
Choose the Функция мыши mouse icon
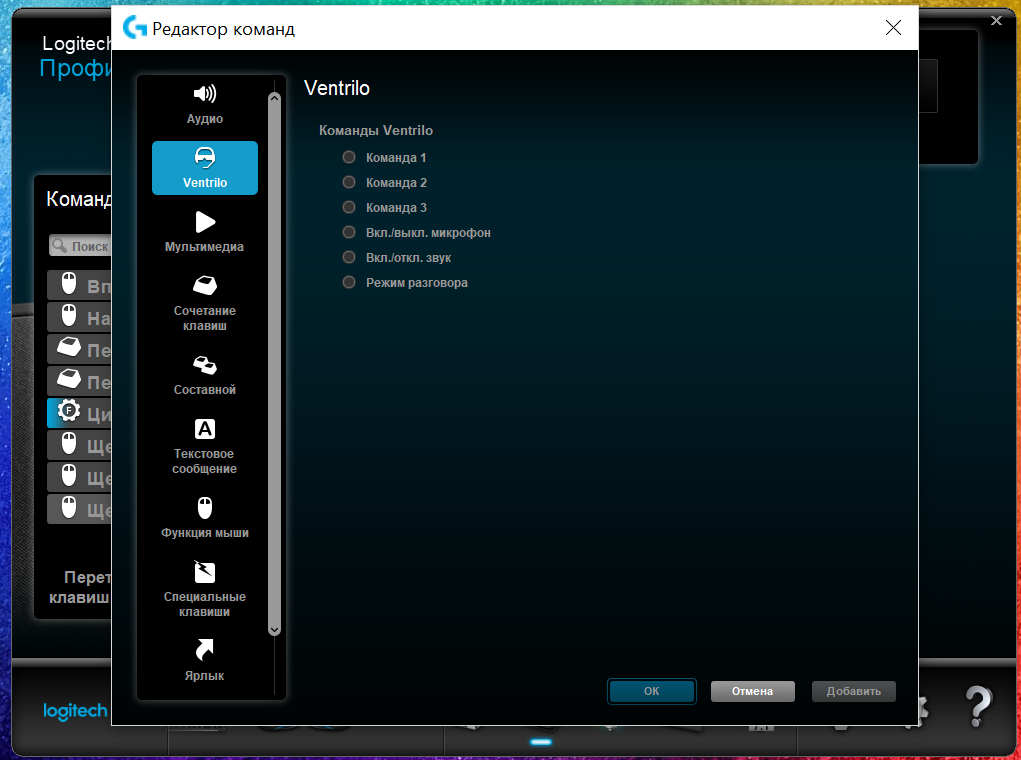[204, 508]
